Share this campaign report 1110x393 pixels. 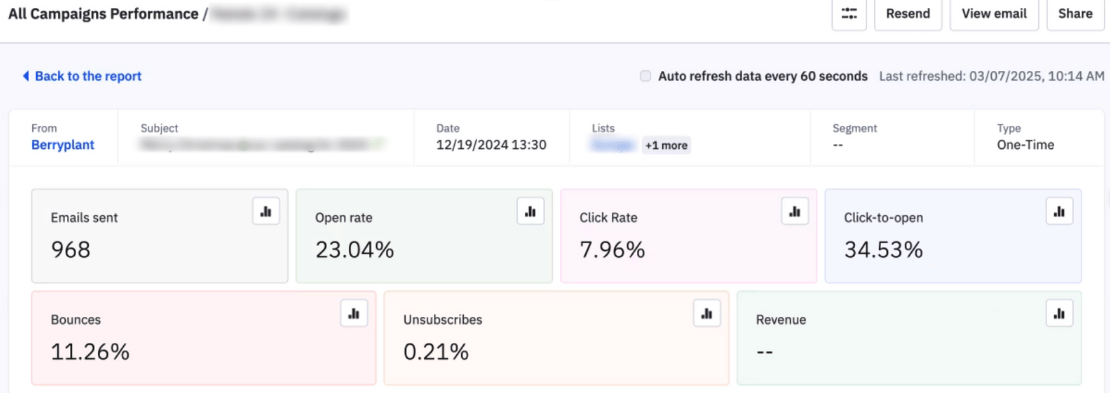pos(1075,13)
